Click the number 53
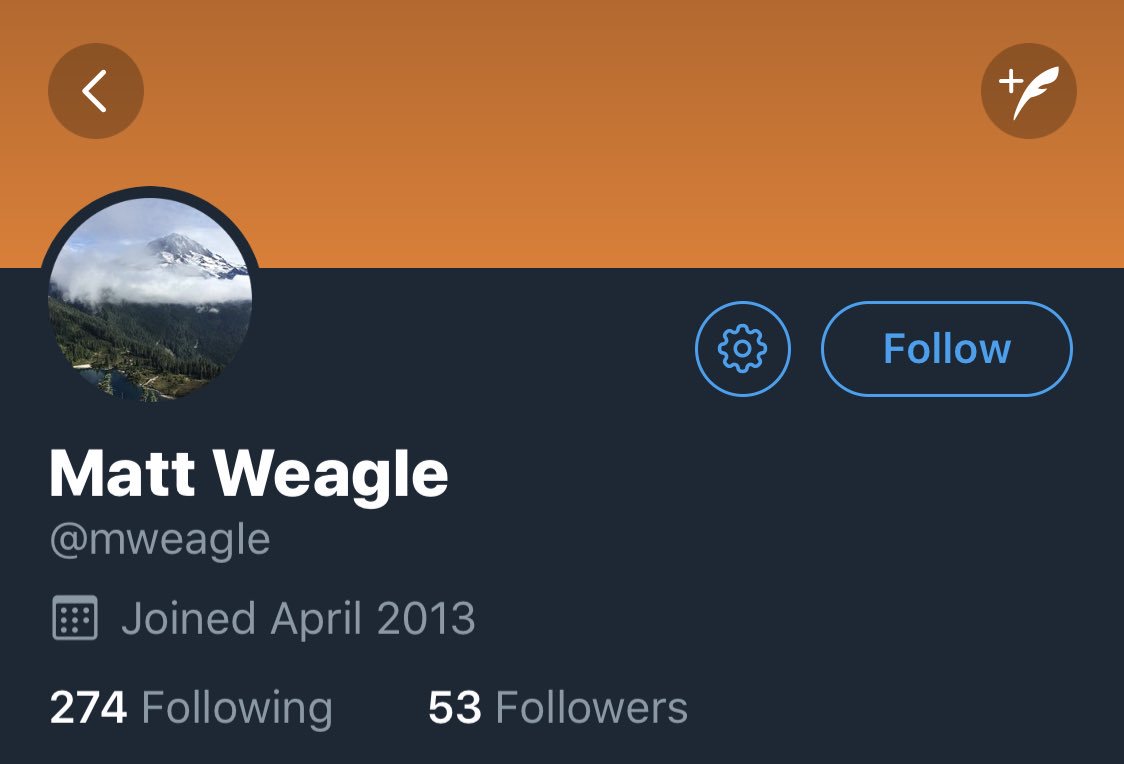Screen dimensions: 1124x764 coord(454,708)
